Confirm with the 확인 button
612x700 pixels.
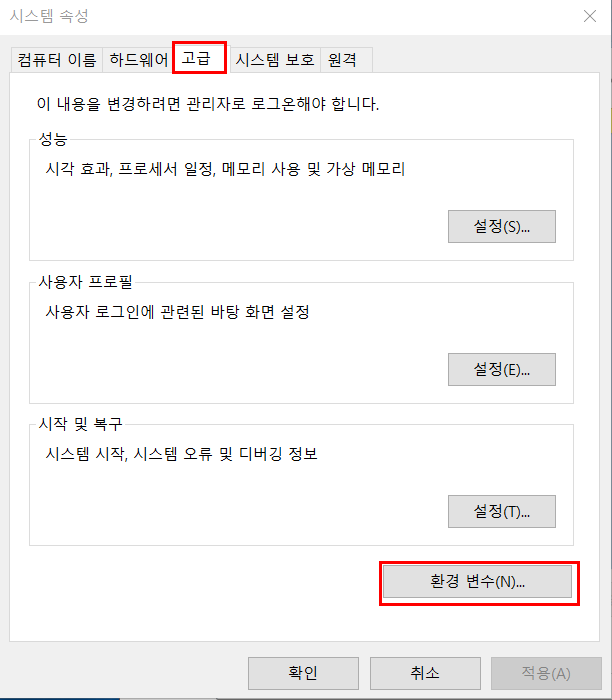[304, 673]
